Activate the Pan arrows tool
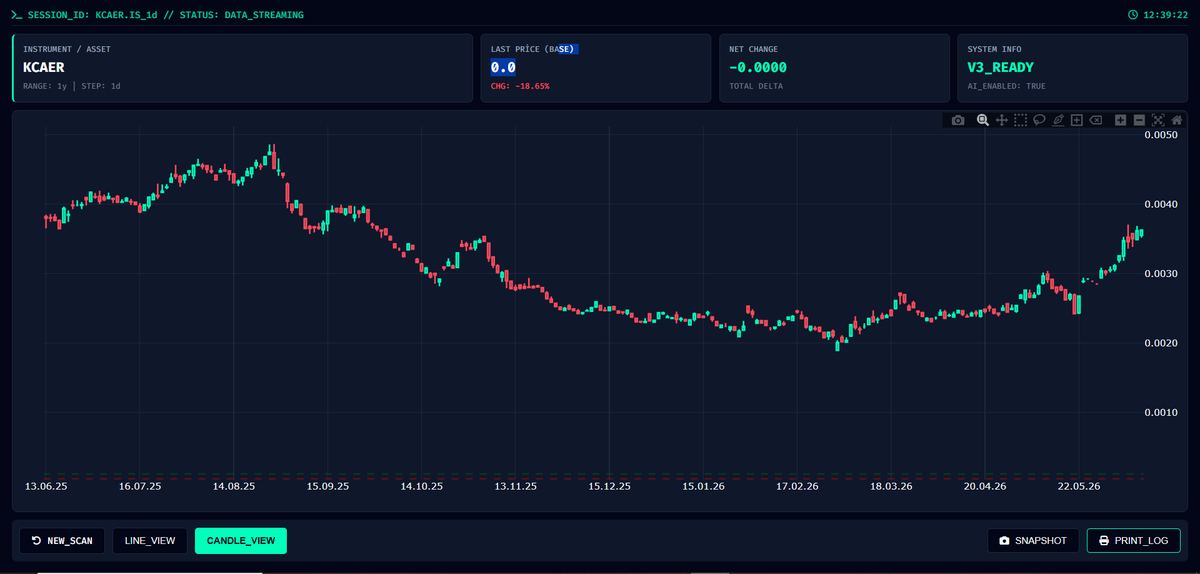1200x574 pixels. point(1002,120)
